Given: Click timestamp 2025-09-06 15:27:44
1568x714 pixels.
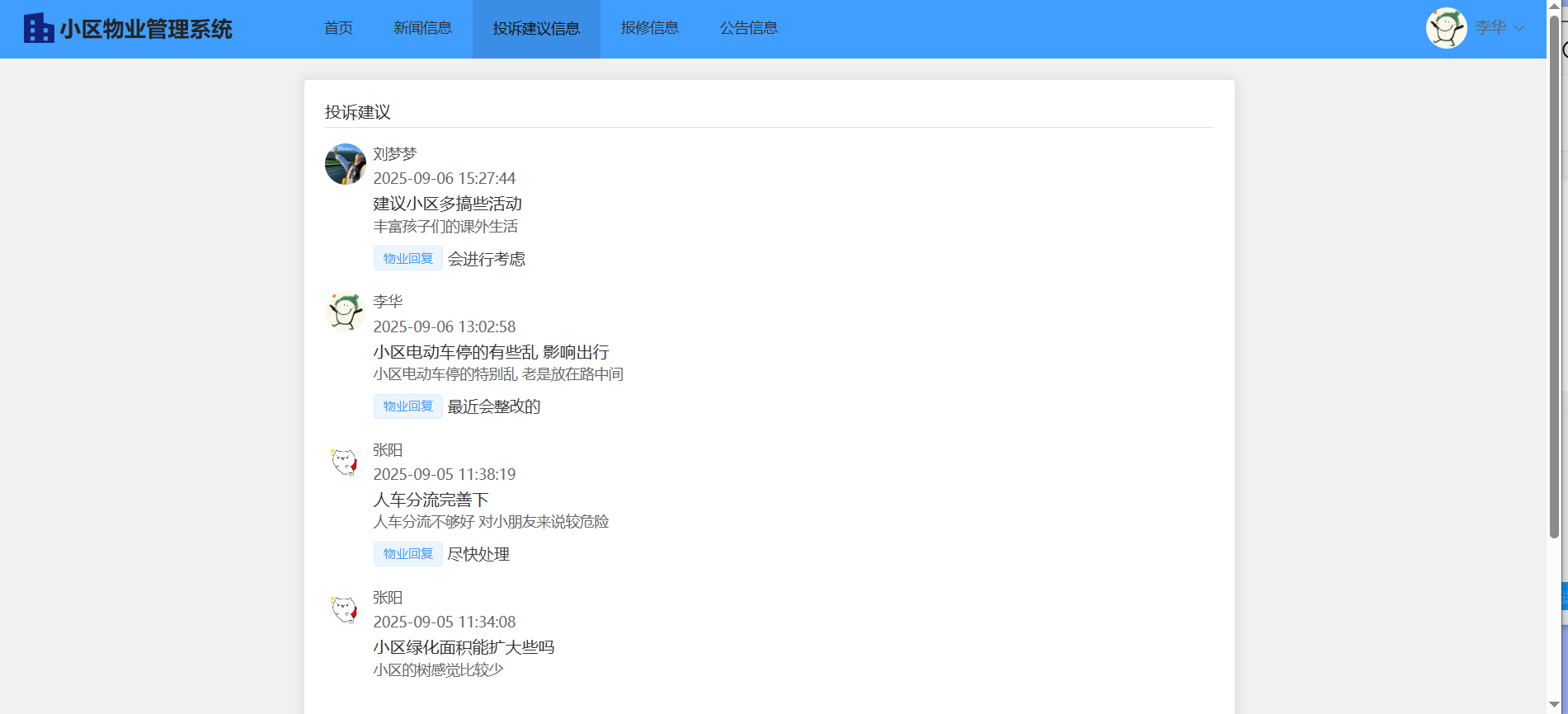Looking at the screenshot, I should 445,178.
